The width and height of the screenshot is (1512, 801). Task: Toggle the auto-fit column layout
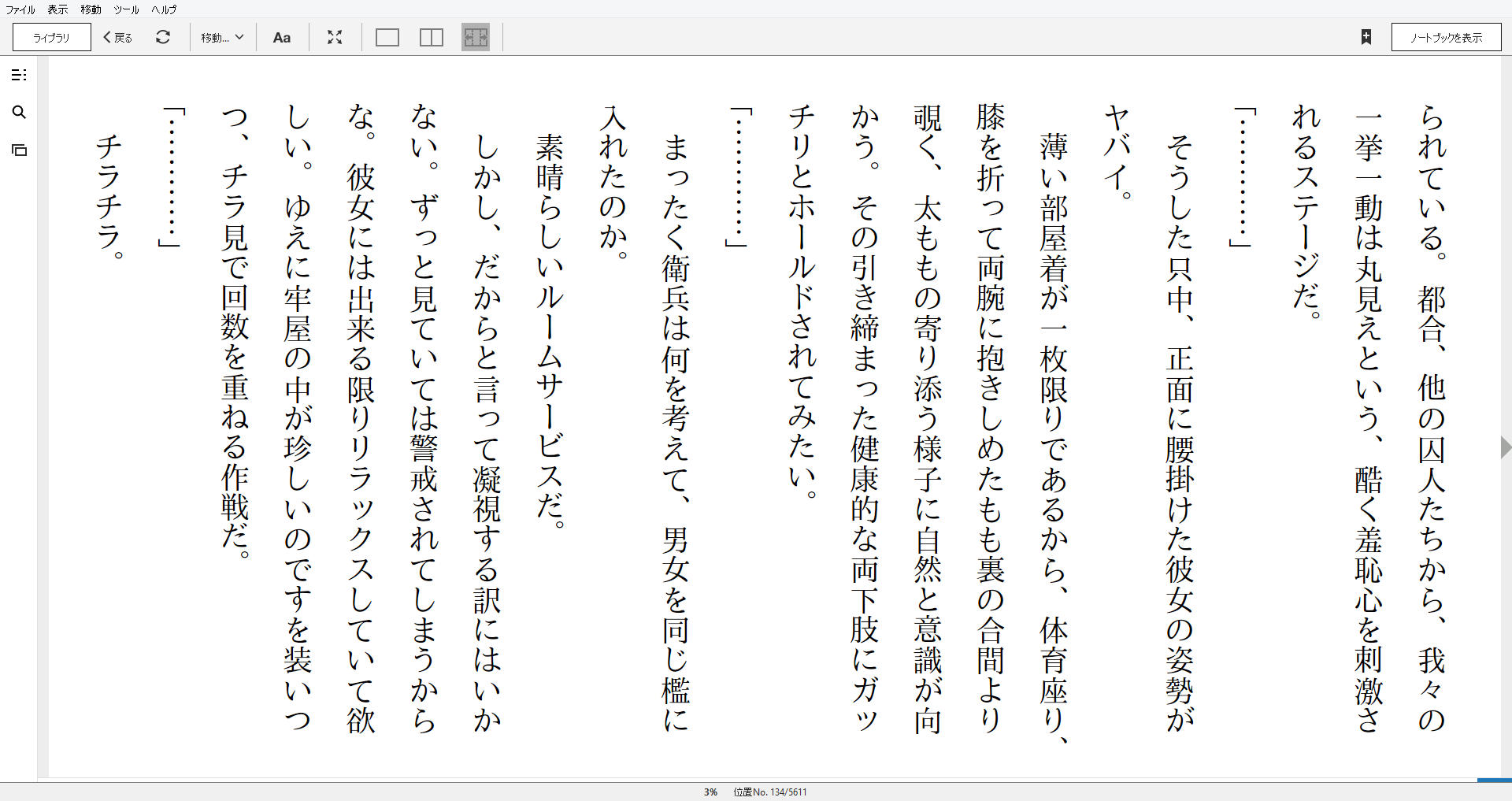point(476,37)
